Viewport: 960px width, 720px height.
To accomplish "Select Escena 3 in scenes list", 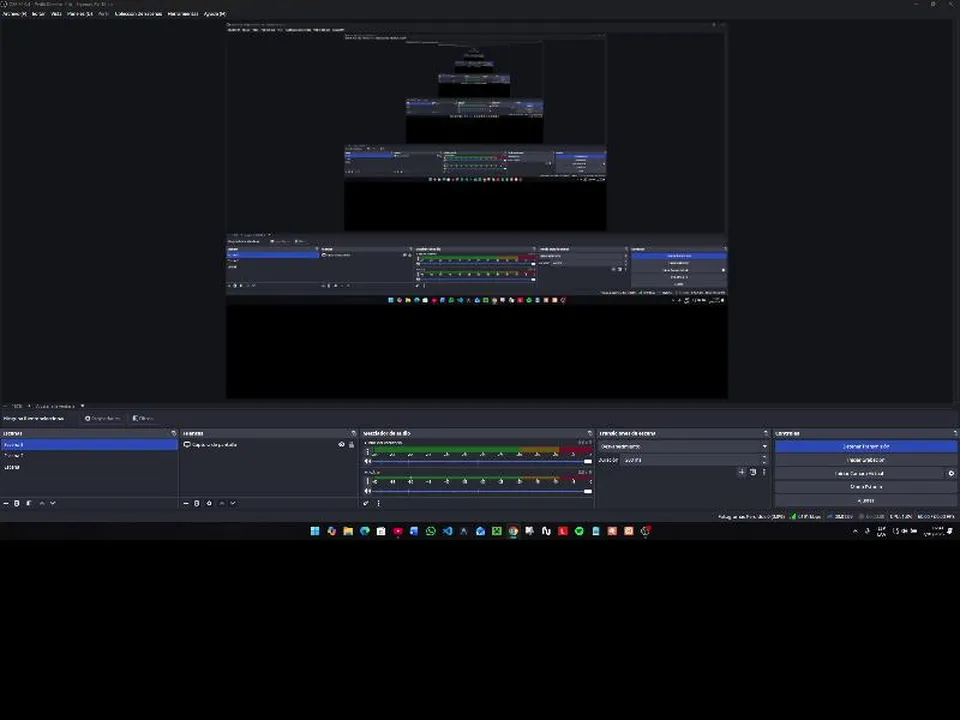I will point(89,444).
